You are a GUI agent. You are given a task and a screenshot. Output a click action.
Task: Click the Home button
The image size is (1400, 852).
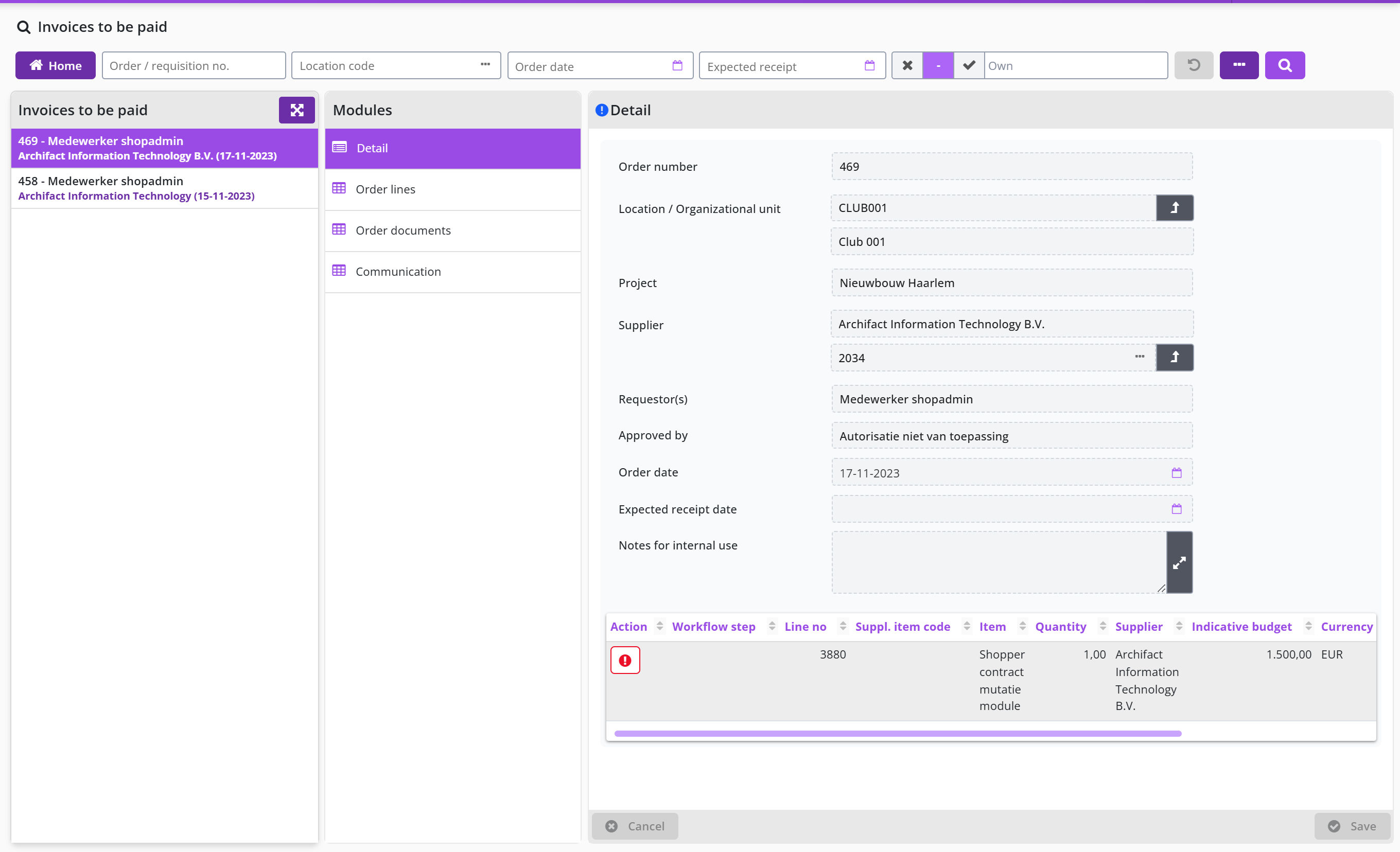point(55,65)
